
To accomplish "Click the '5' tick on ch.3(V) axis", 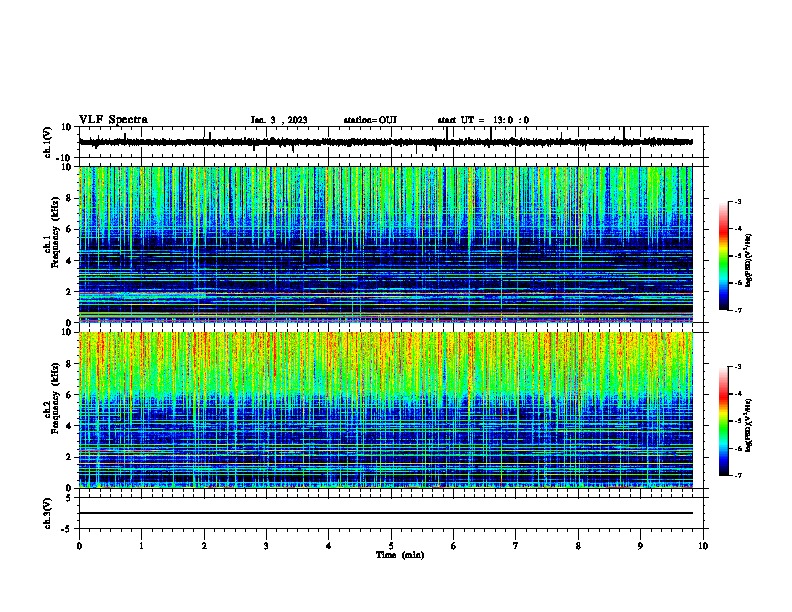I will tap(70, 498).
